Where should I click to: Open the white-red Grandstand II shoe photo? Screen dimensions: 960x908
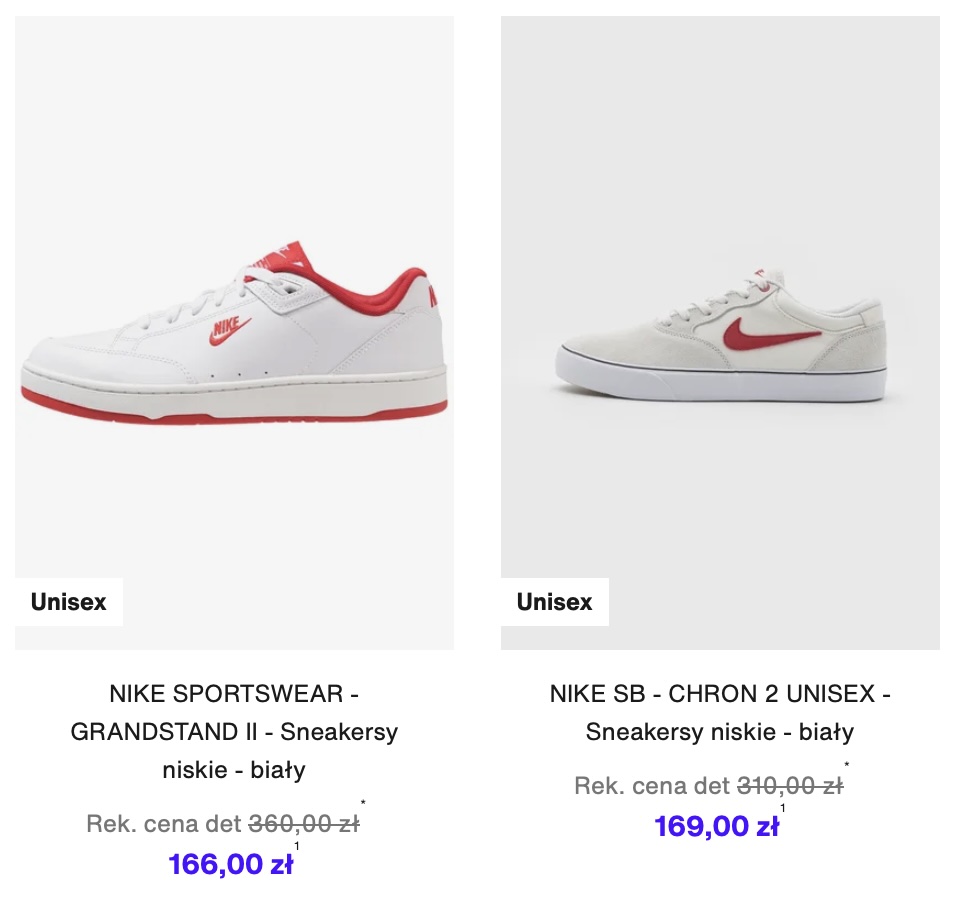234,332
